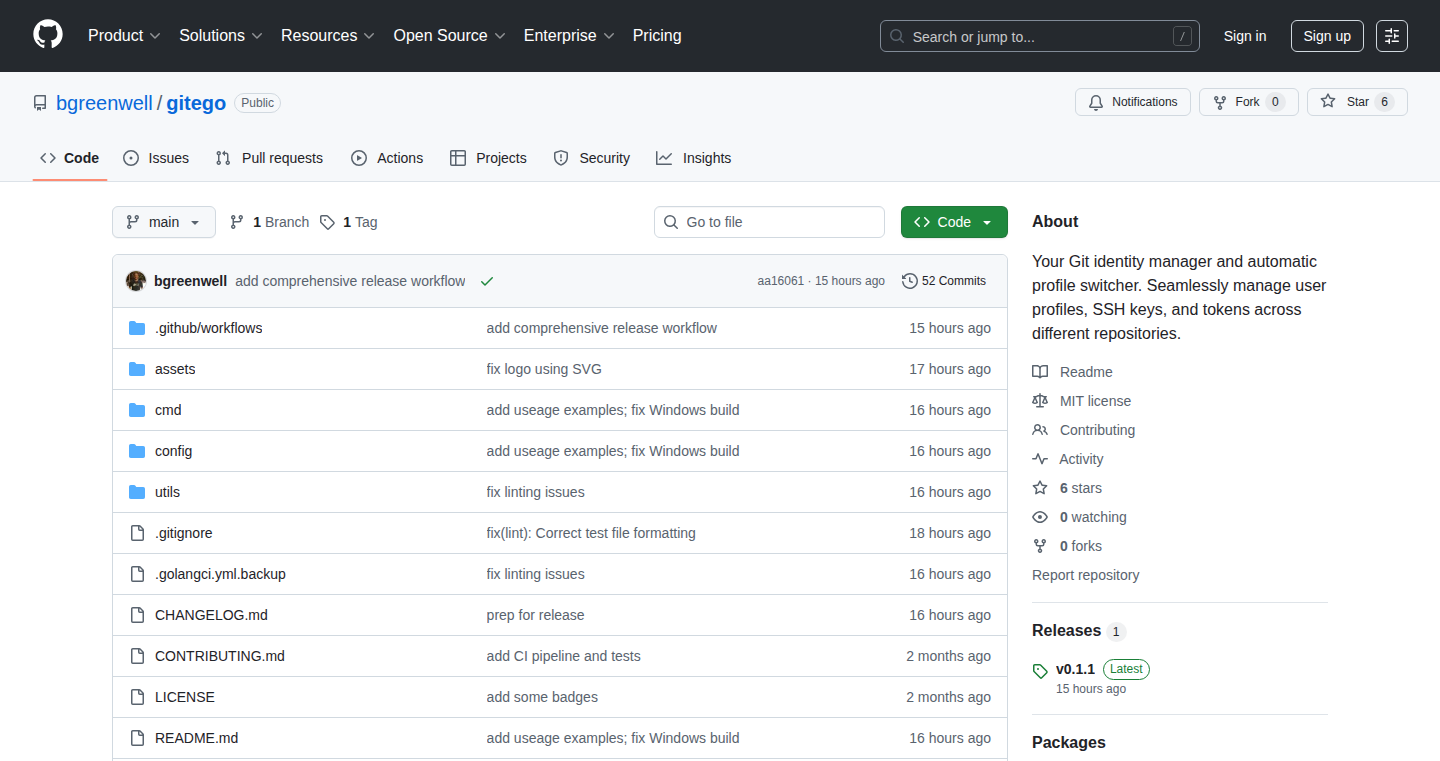Click the magnifier icon in search bar
Viewport: 1440px width, 761px height.
(x=897, y=36)
